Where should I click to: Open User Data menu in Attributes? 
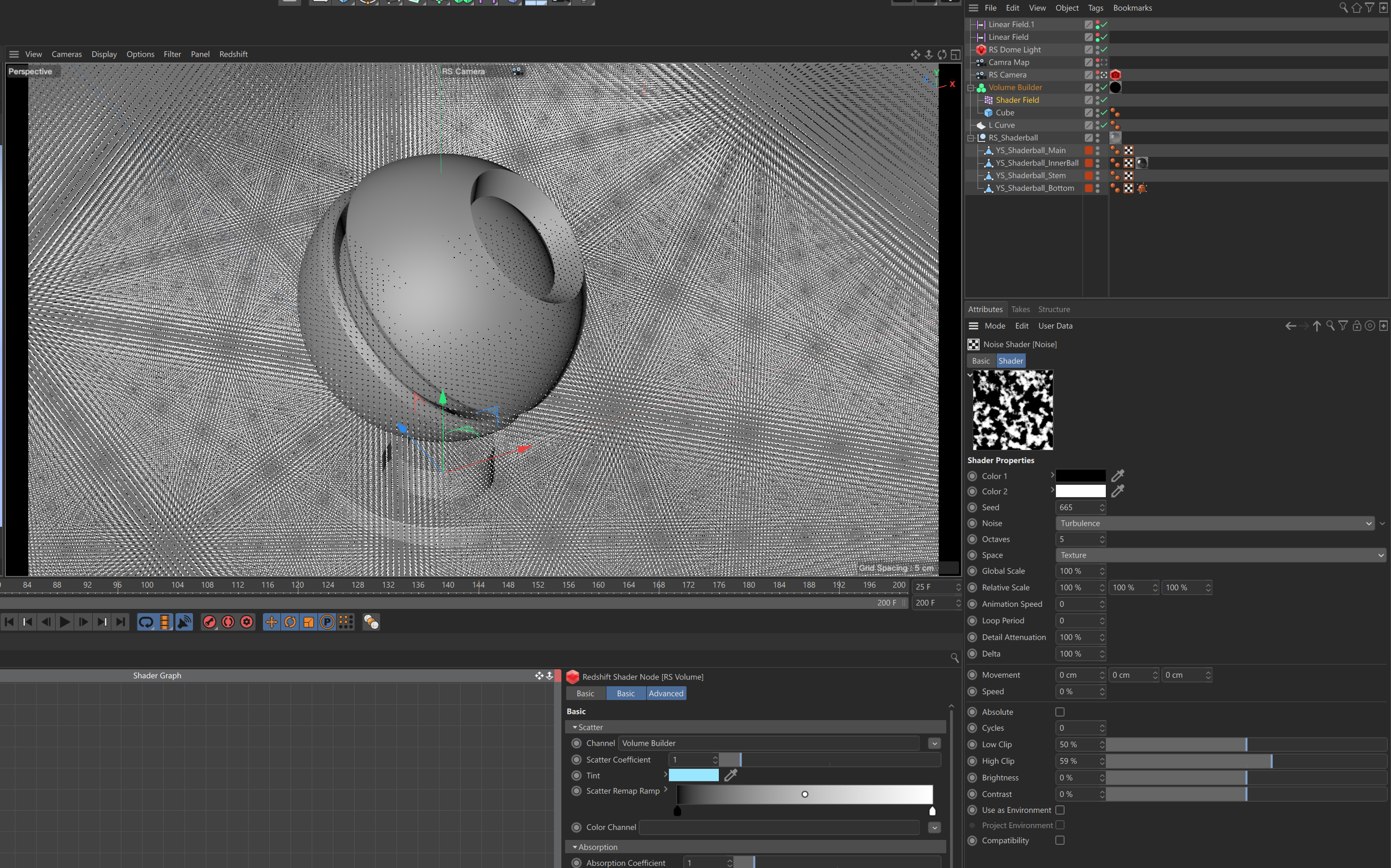[x=1055, y=325]
